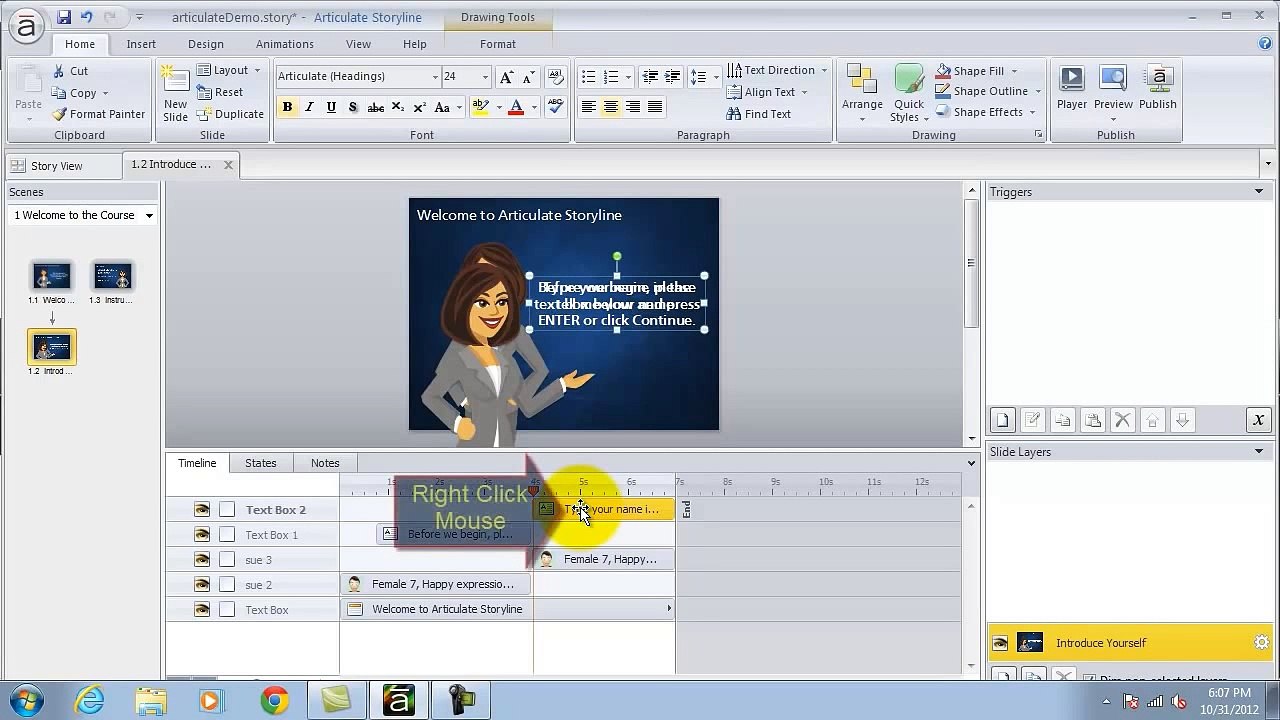Shrink the font size
The height and width of the screenshot is (720, 1280).
[528, 77]
